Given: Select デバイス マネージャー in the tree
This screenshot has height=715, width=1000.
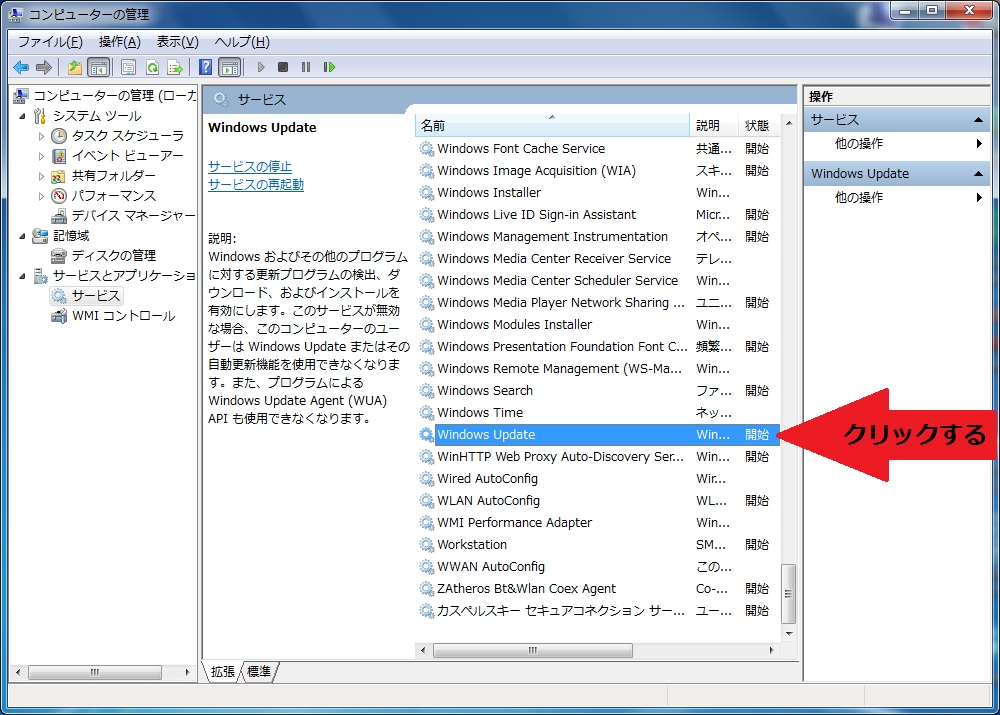Looking at the screenshot, I should (x=133, y=216).
